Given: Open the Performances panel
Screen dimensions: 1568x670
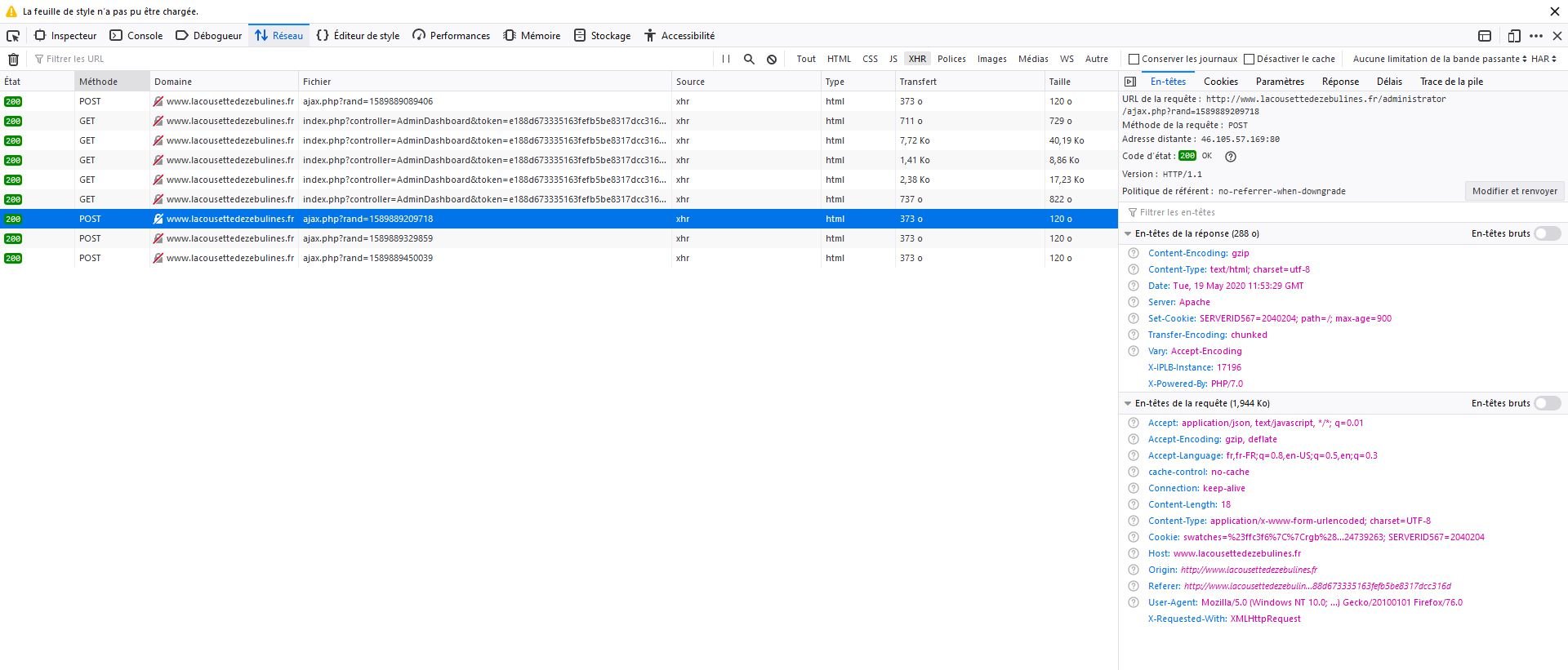Looking at the screenshot, I should coord(452,36).
